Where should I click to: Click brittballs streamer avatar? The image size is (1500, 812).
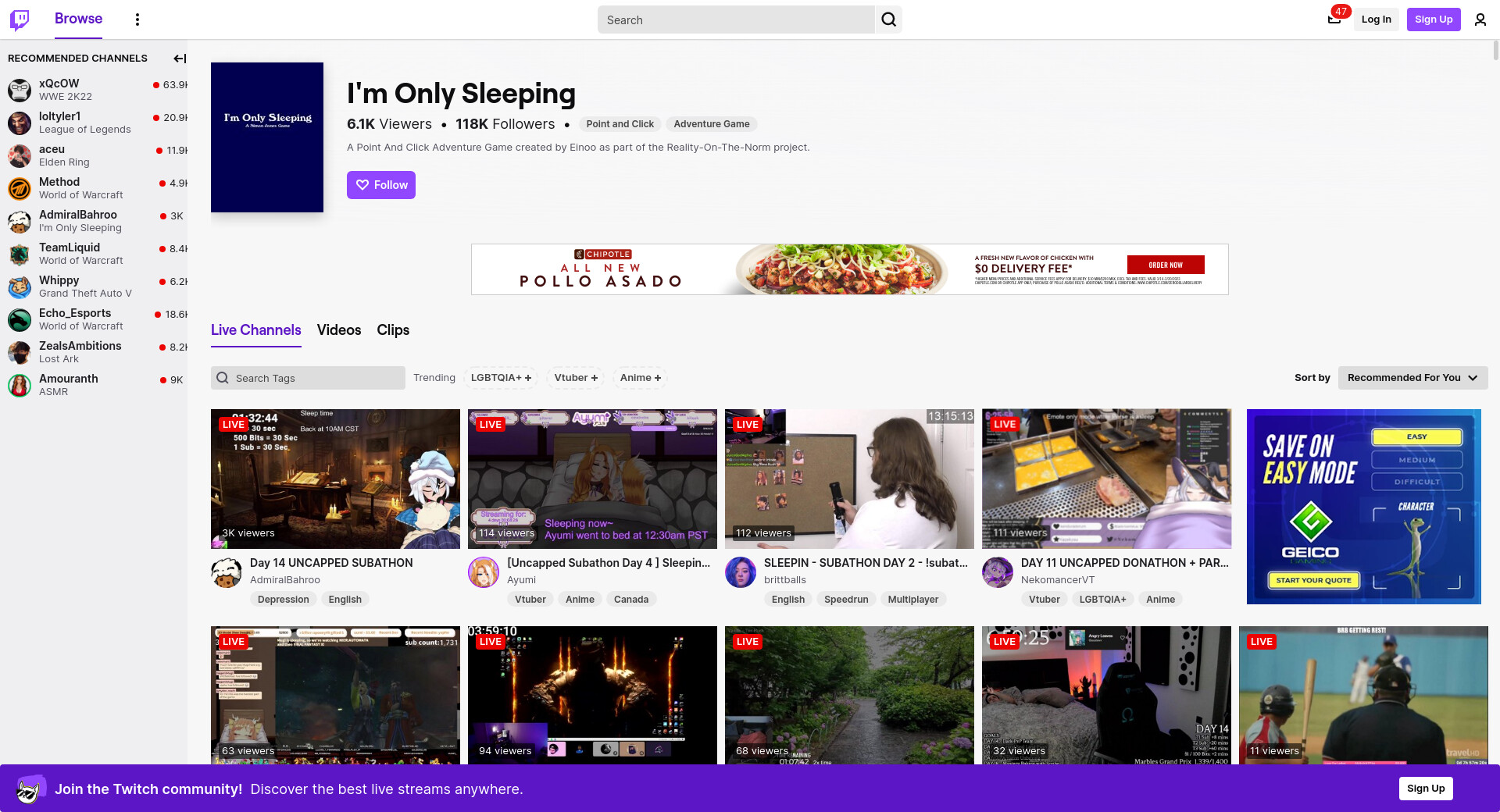tap(741, 572)
